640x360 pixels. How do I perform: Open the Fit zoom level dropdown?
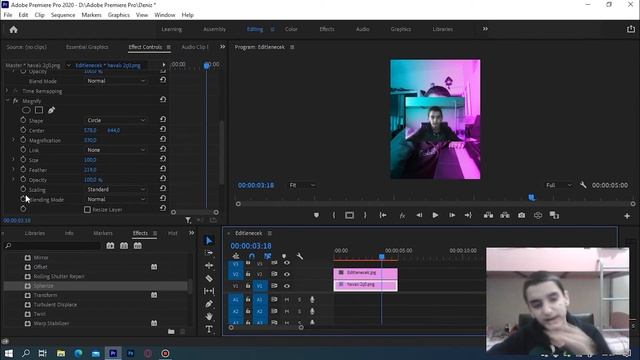pyautogui.click(x=302, y=185)
